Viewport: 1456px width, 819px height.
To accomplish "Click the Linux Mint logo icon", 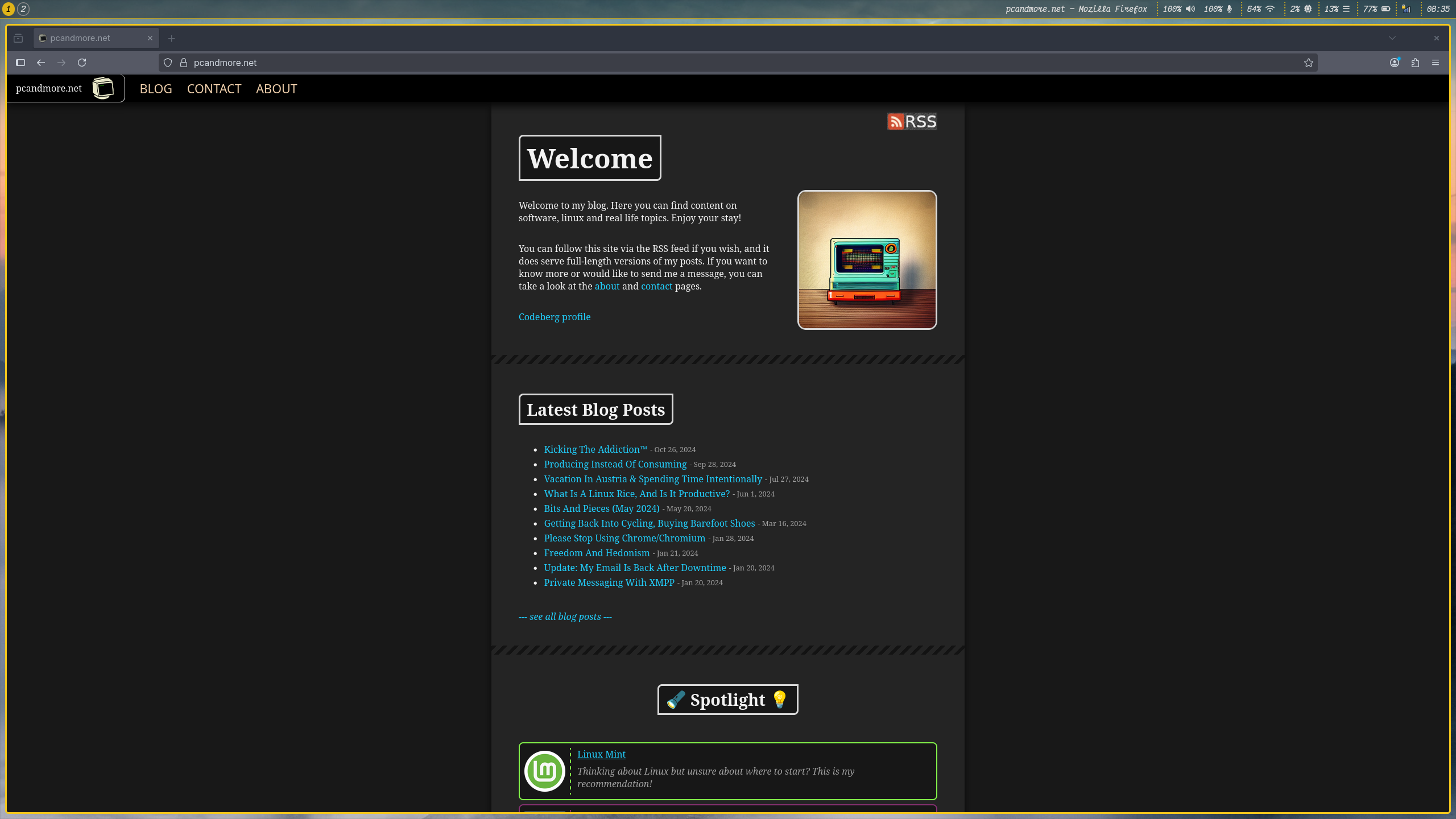I will 544,771.
